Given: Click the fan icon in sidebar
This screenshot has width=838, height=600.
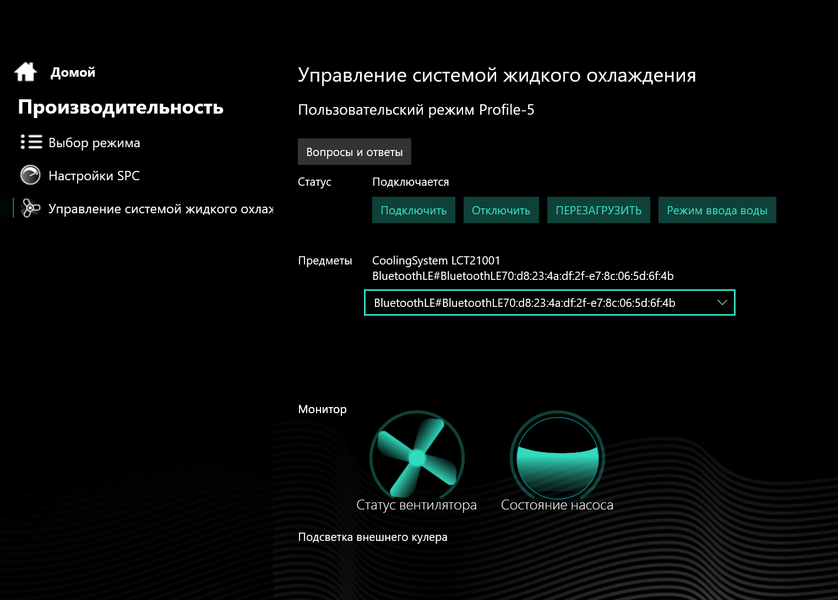Looking at the screenshot, I should (30, 208).
